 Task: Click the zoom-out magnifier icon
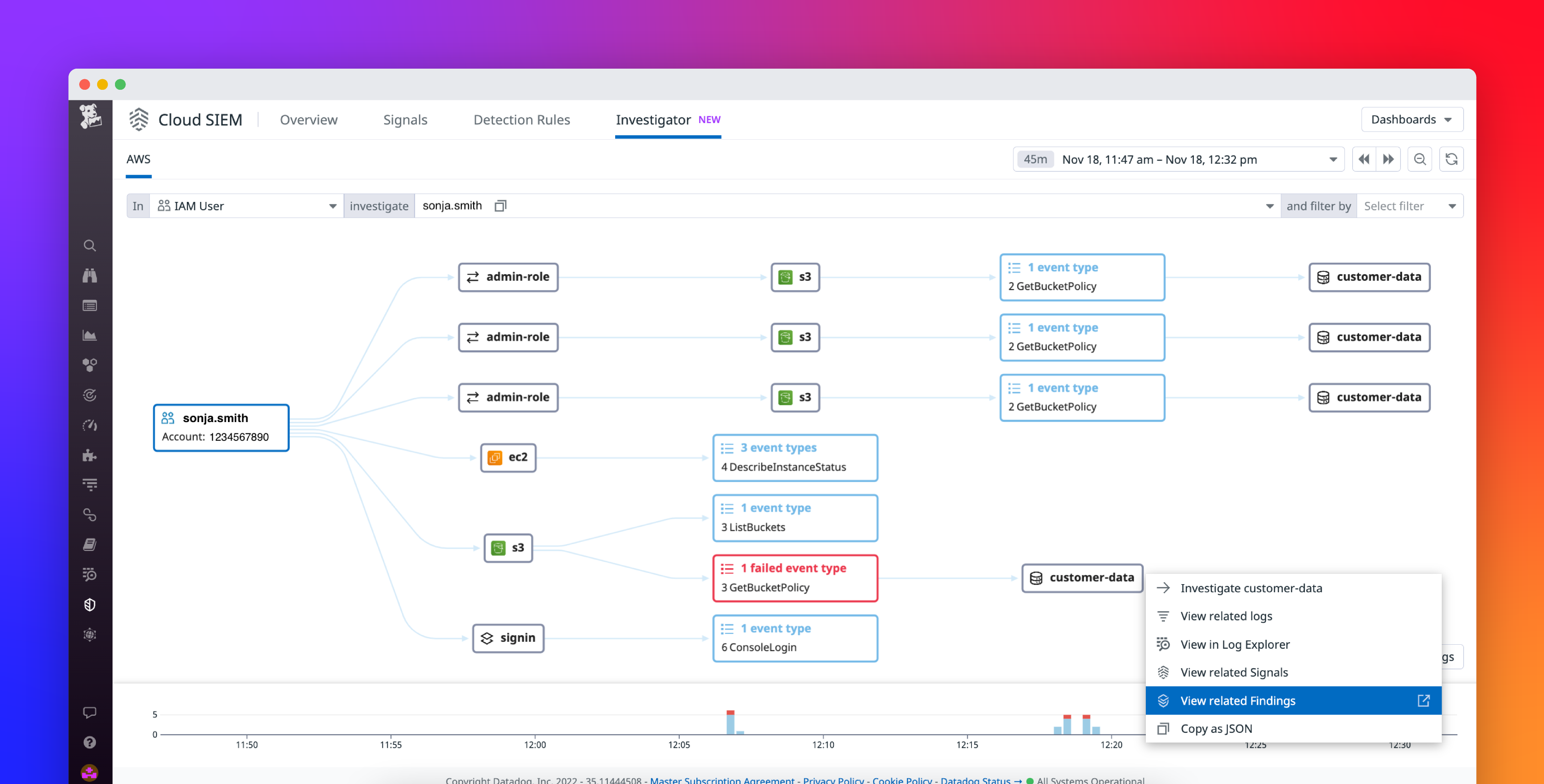[x=1420, y=159]
